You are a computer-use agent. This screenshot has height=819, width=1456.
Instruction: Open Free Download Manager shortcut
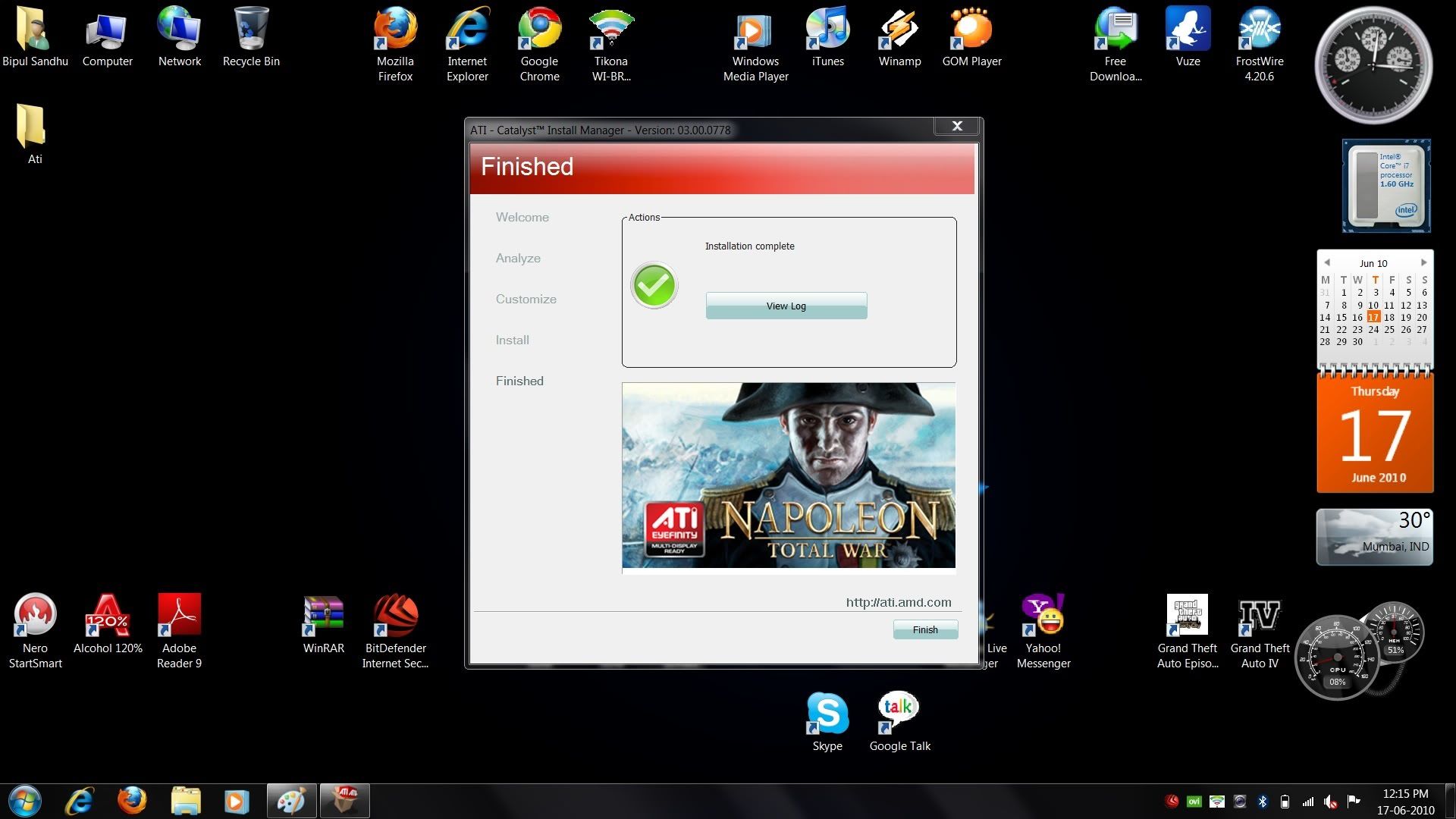[x=1116, y=44]
